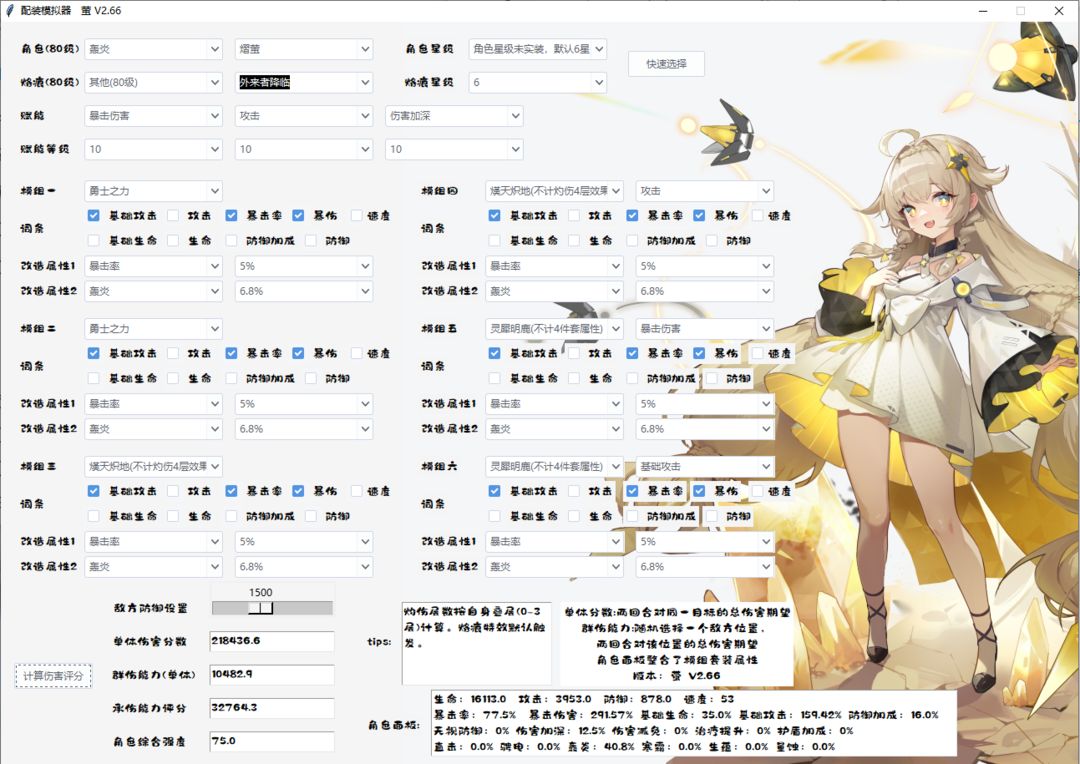Viewport: 1080px width, 764px height.
Task: Check 防御 in 烙组六
Action: click(x=712, y=516)
